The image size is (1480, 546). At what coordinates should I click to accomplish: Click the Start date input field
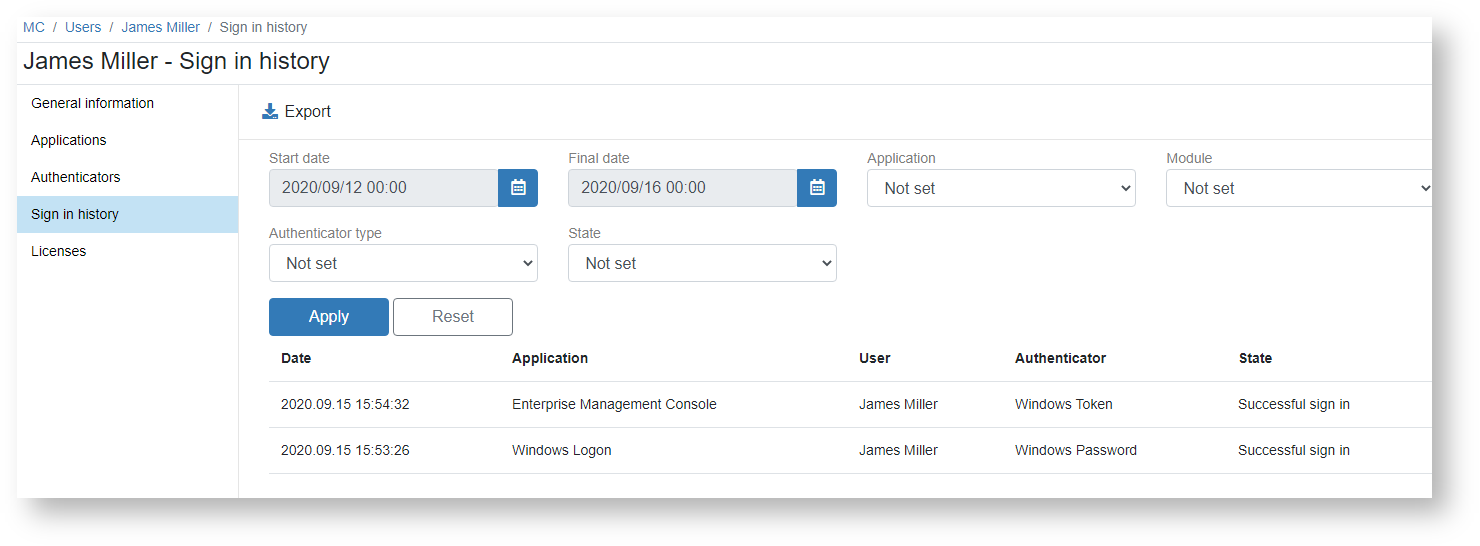click(384, 188)
